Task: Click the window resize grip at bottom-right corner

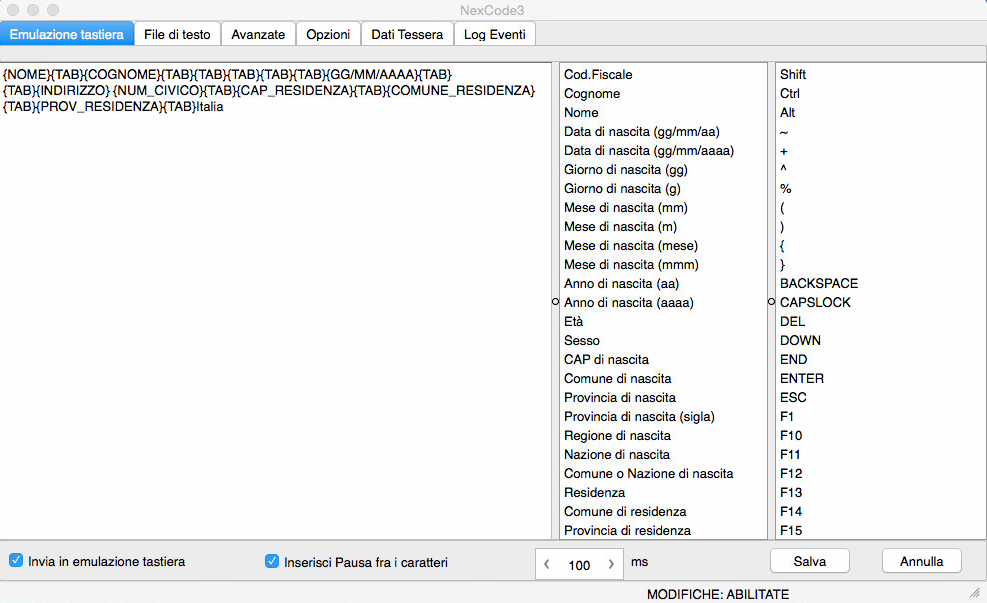Action: [975, 593]
